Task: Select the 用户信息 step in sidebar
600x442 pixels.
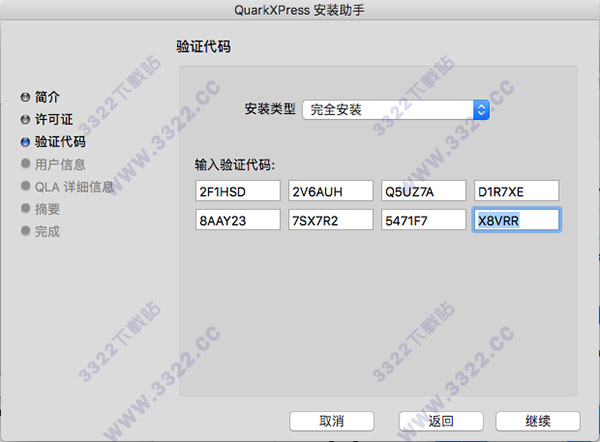Action: [60, 165]
